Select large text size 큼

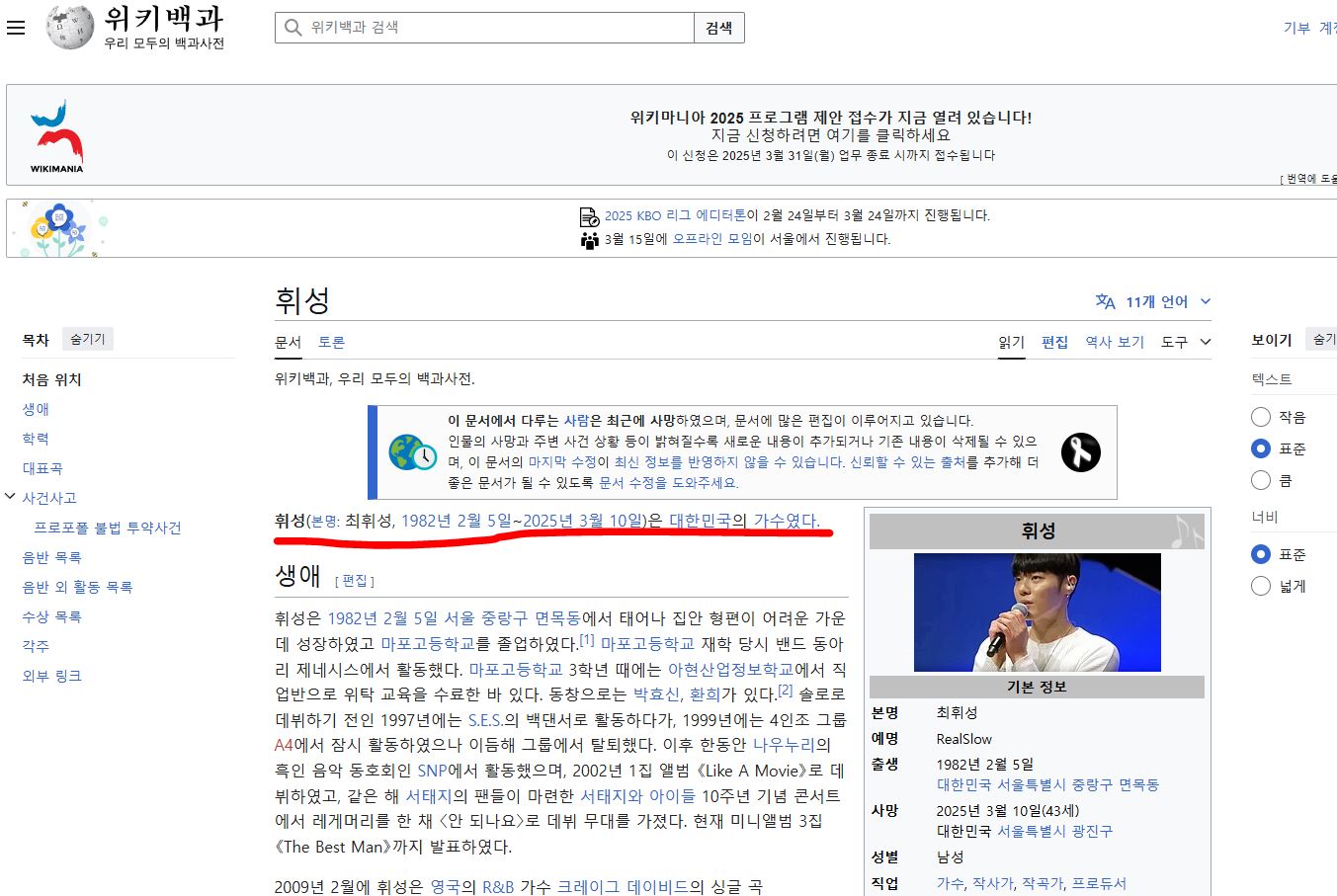pos(1261,480)
